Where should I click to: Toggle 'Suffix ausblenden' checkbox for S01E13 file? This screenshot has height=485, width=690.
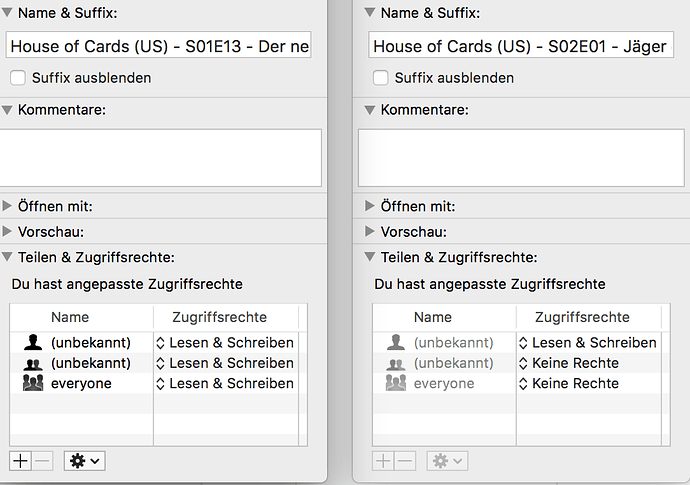coord(17,78)
